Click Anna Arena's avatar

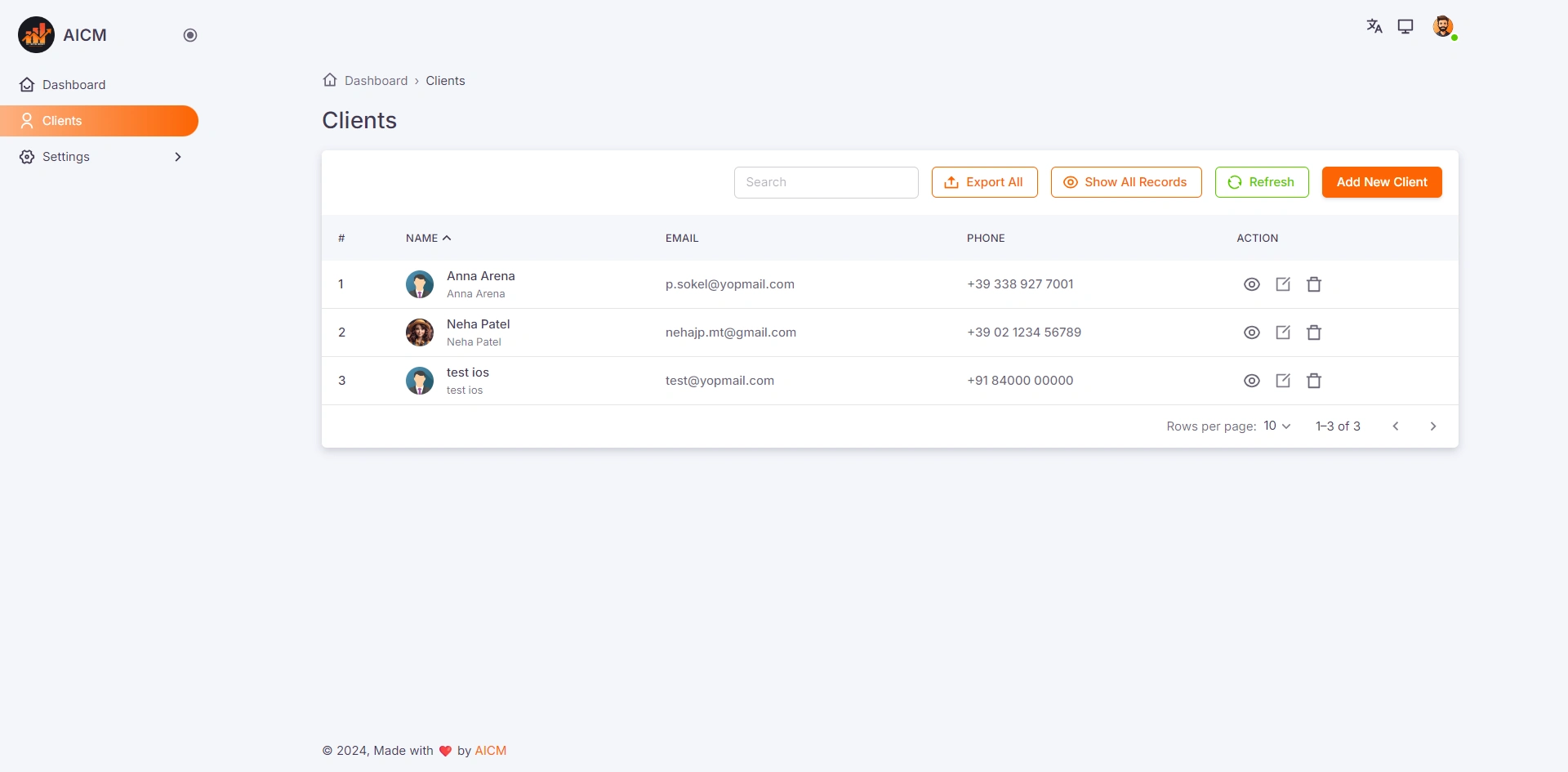[x=420, y=284]
